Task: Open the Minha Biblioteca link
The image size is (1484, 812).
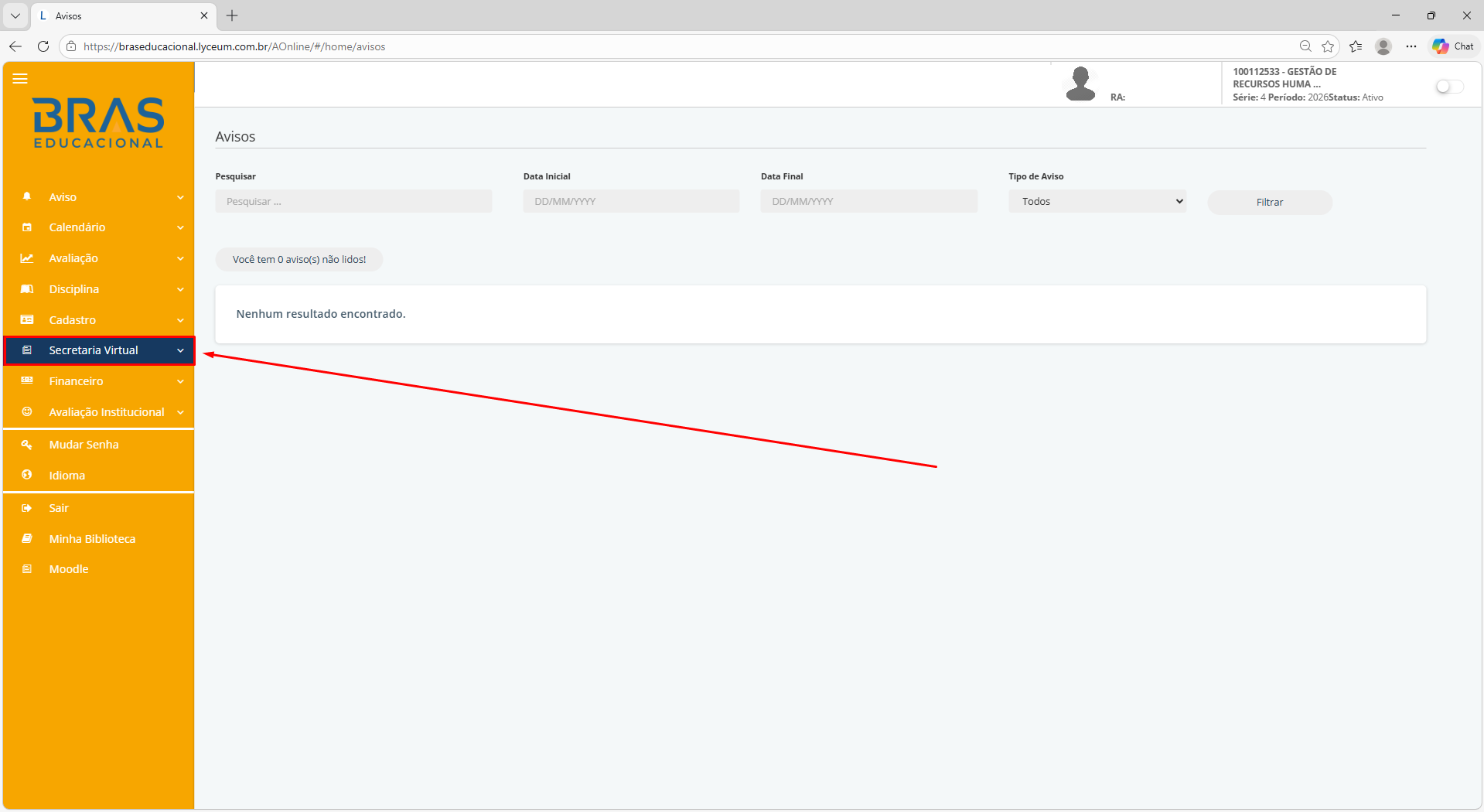Action: [92, 539]
